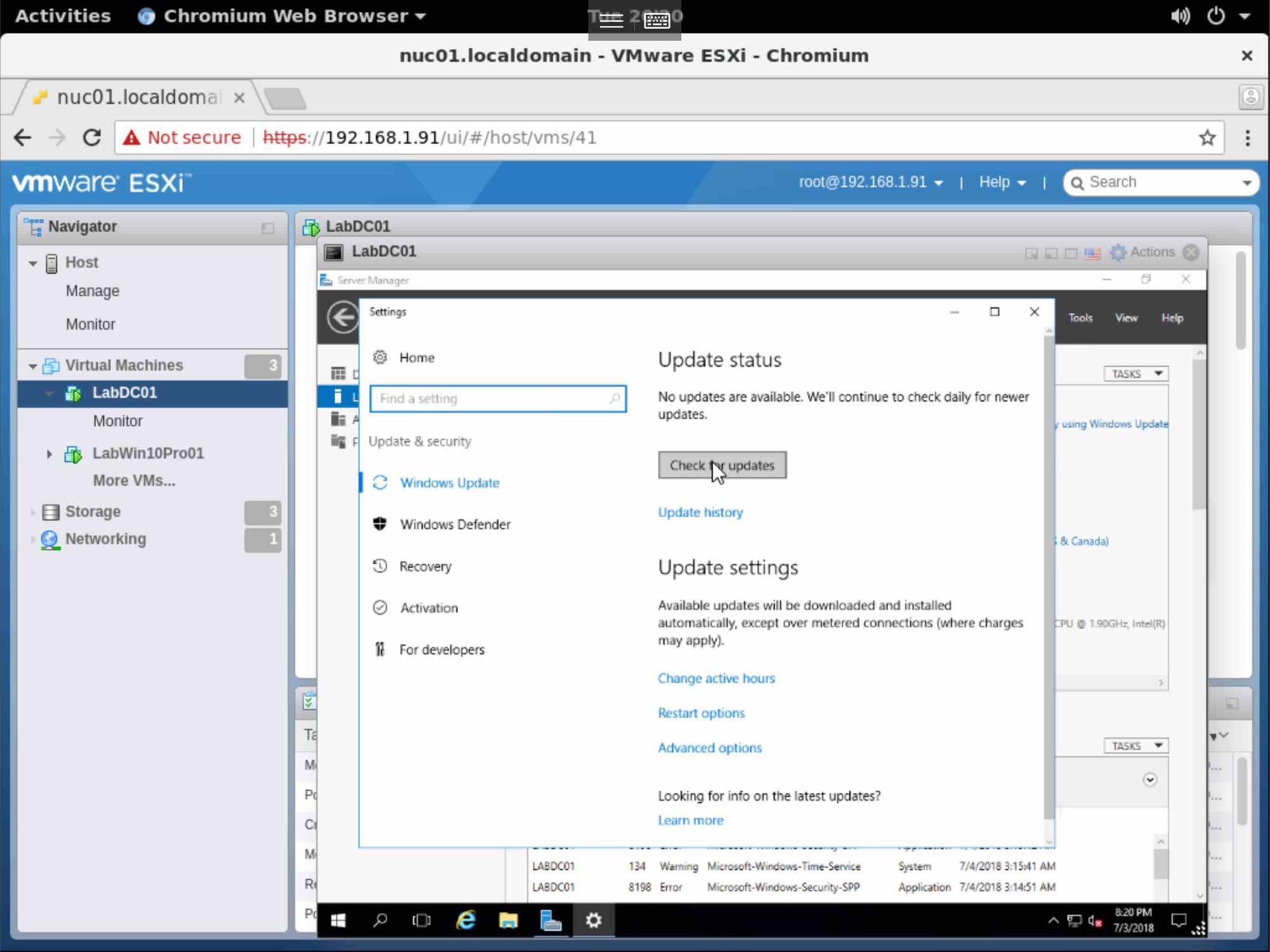Image resolution: width=1270 pixels, height=952 pixels.
Task: Select Activation in Settings sidebar
Action: (x=429, y=608)
